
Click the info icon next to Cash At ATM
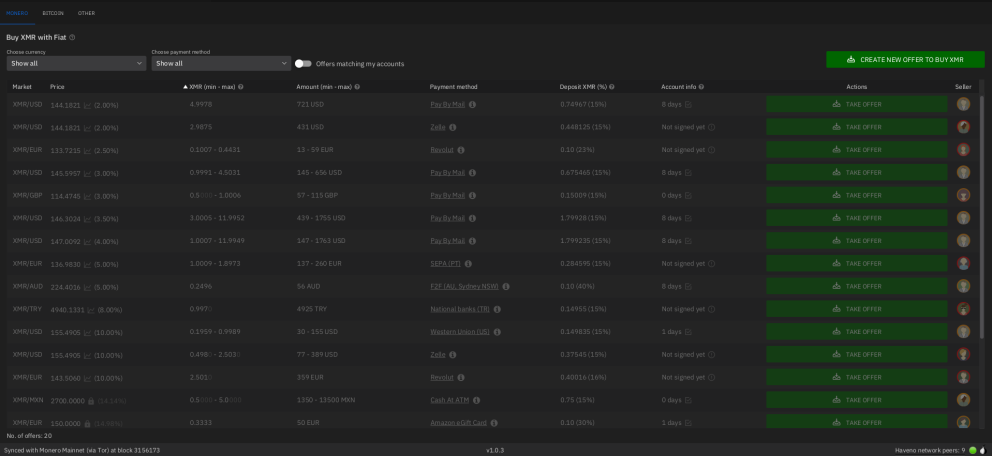[476, 400]
